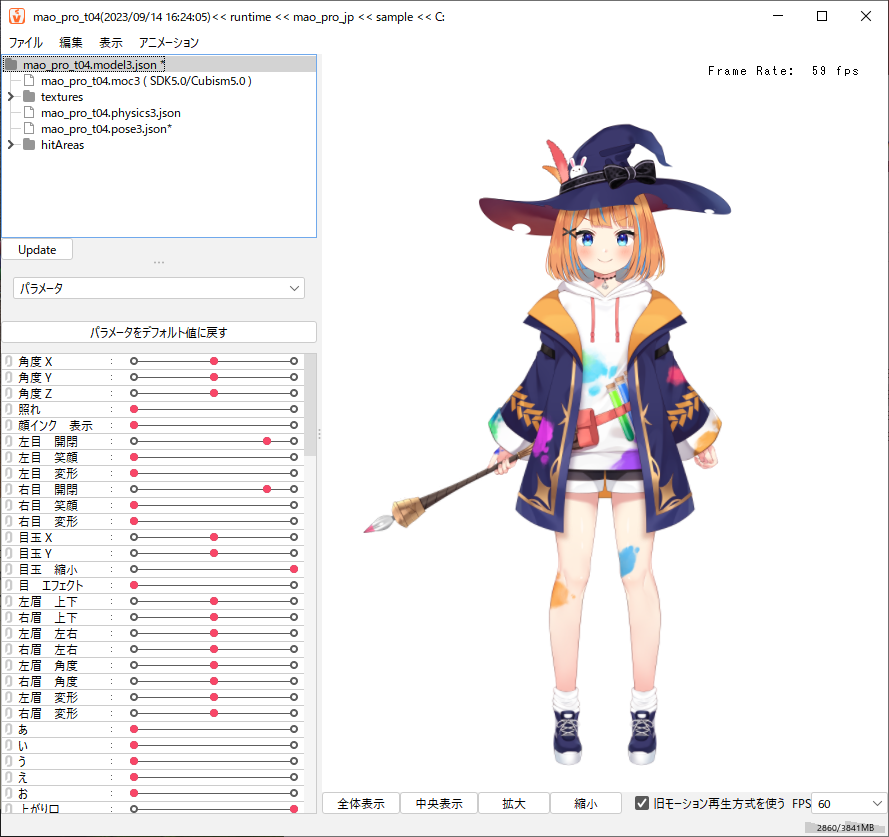Screen dimensions: 889x837
Task: Click the clip icon beside 照れ parameter
Action: pos(9,409)
